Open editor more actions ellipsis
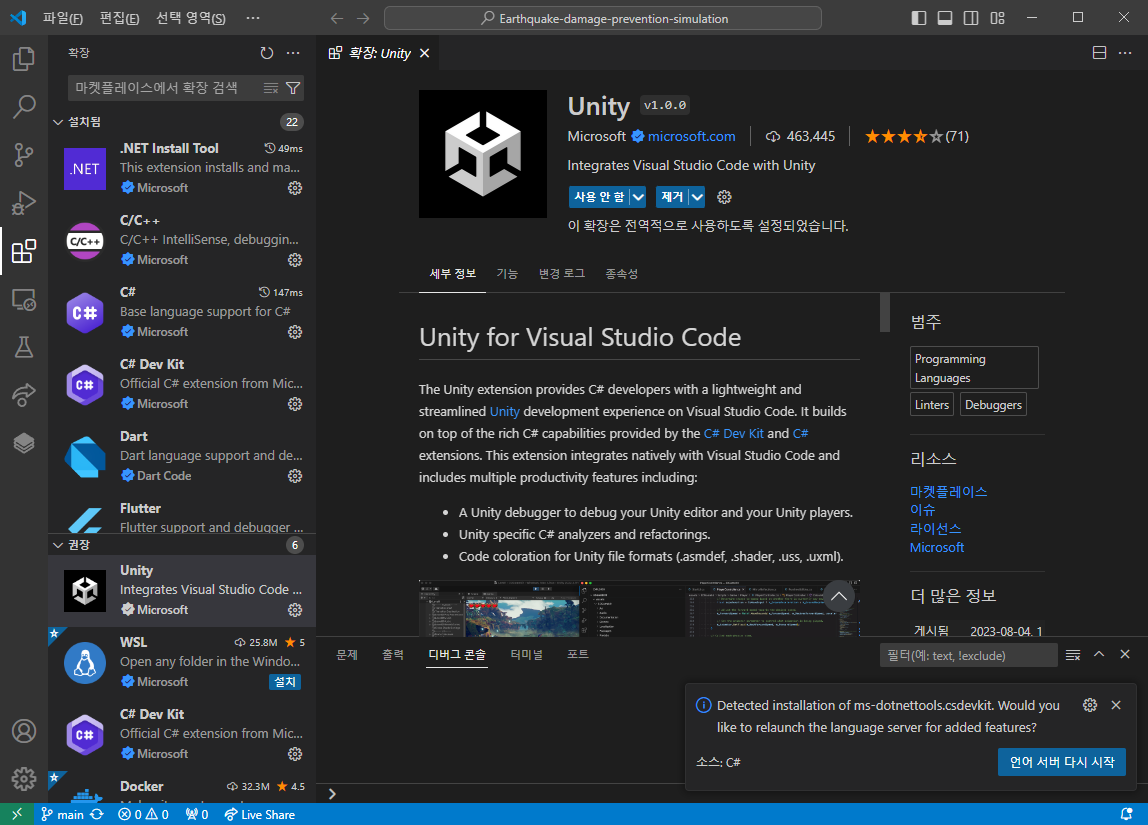 pyautogui.click(x=1125, y=53)
